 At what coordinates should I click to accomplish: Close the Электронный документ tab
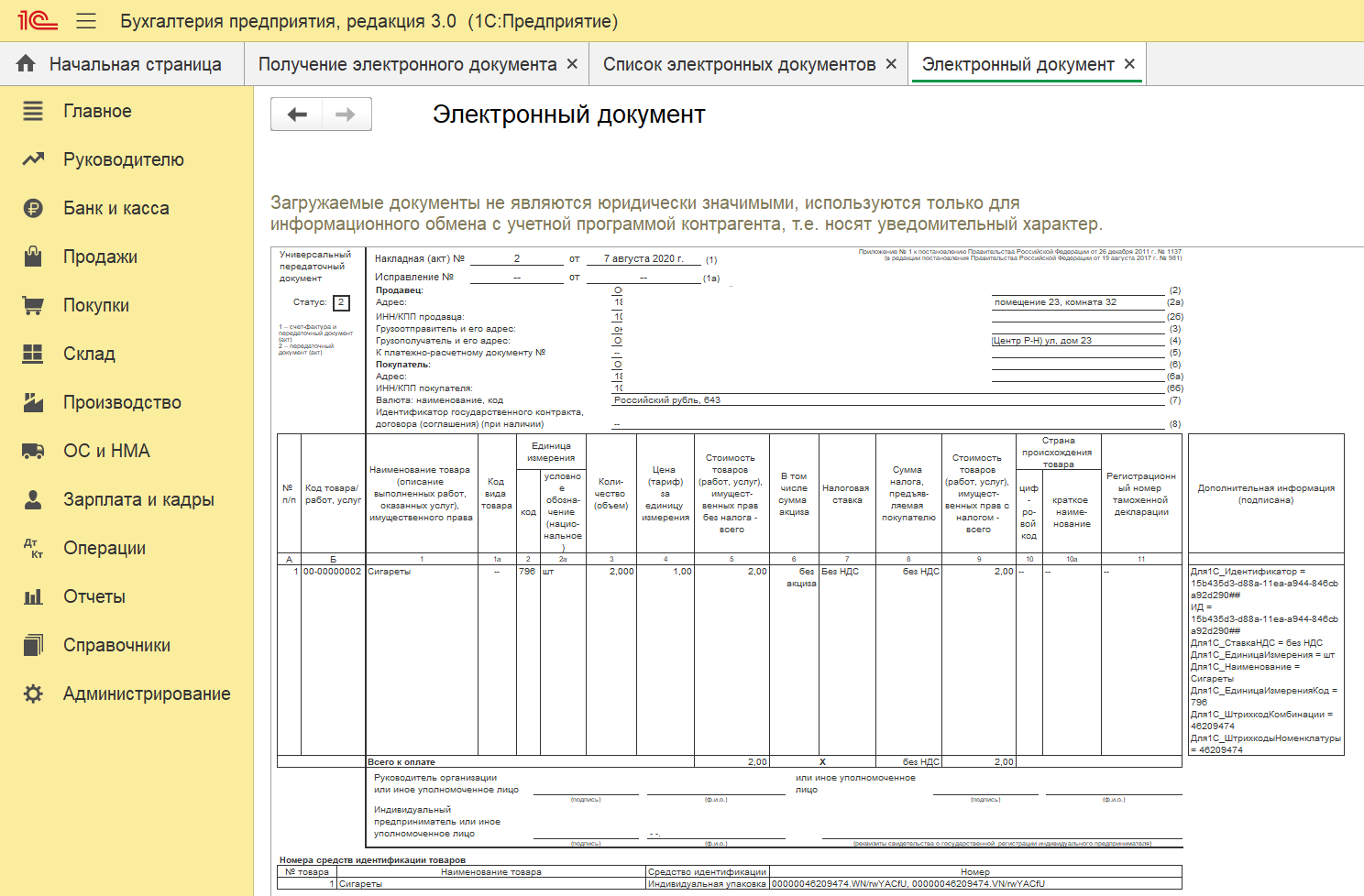pos(1129,64)
